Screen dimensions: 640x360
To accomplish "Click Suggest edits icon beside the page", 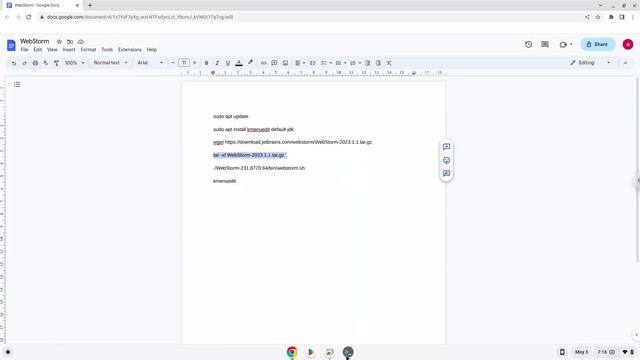I will (x=447, y=173).
